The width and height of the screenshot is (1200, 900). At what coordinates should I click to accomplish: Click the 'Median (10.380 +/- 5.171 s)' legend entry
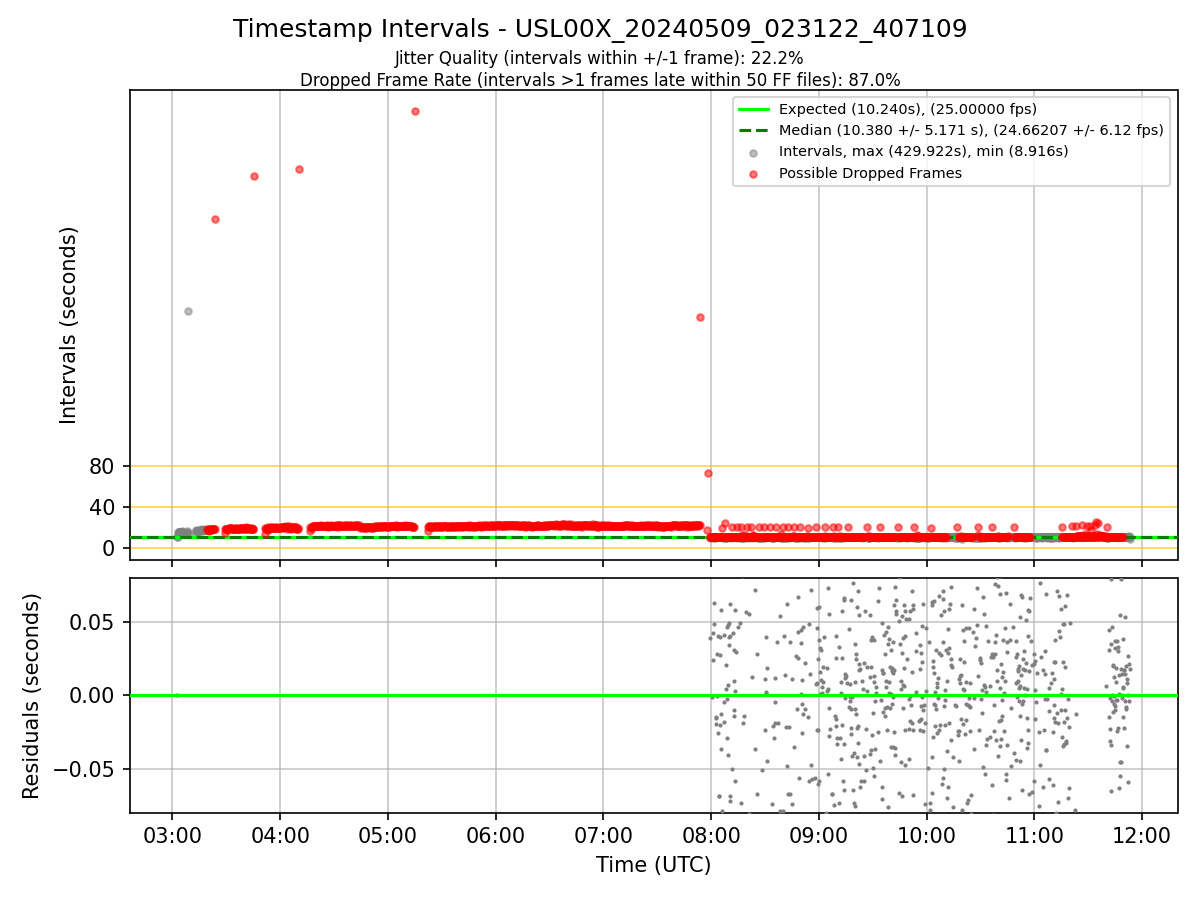coord(971,130)
